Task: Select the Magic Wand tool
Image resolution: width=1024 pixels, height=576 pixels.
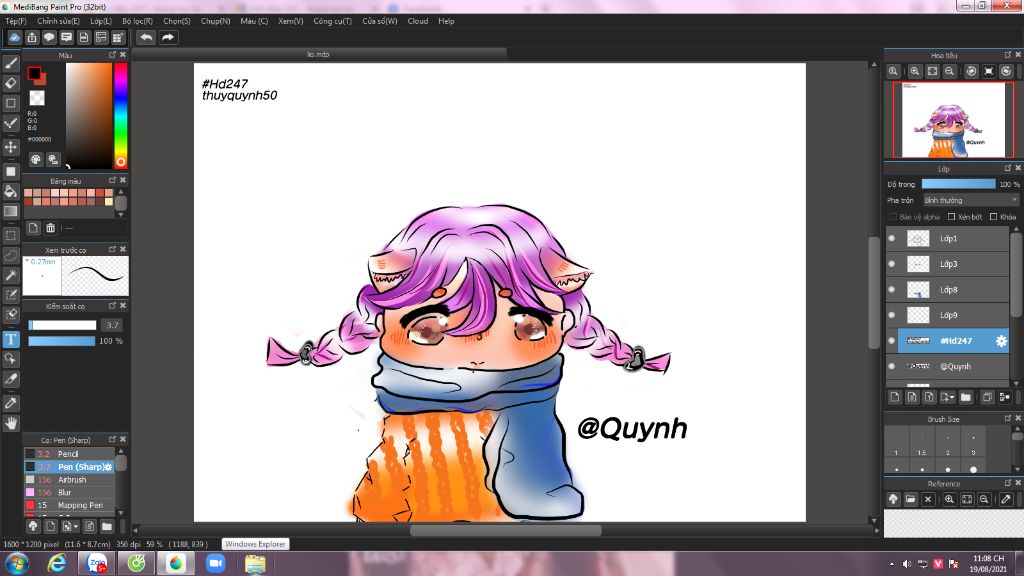Action: click(10, 276)
